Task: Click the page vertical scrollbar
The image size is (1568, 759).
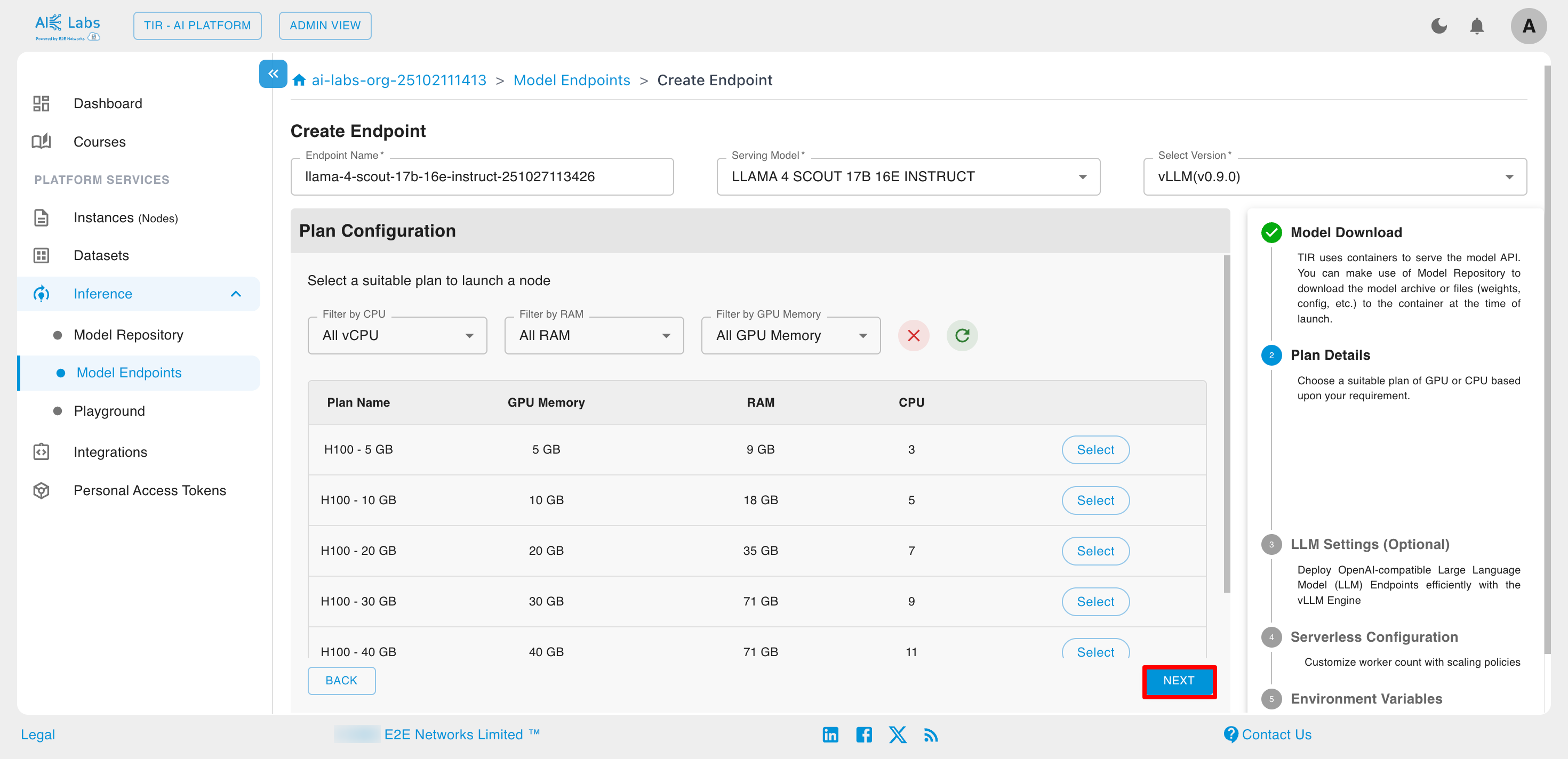Action: tap(1547, 359)
